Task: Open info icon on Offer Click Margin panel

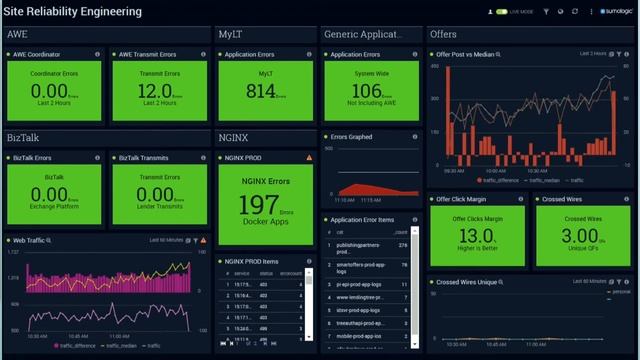Action: point(520,199)
